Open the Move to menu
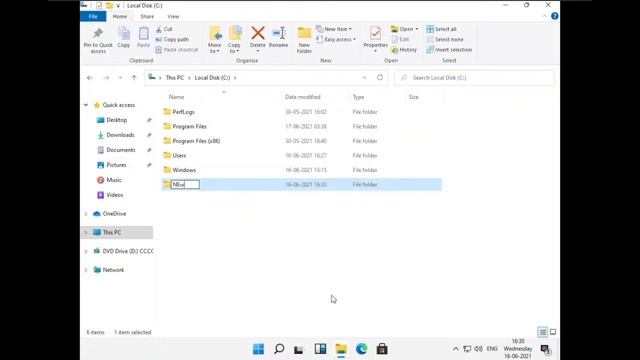 click(x=215, y=40)
